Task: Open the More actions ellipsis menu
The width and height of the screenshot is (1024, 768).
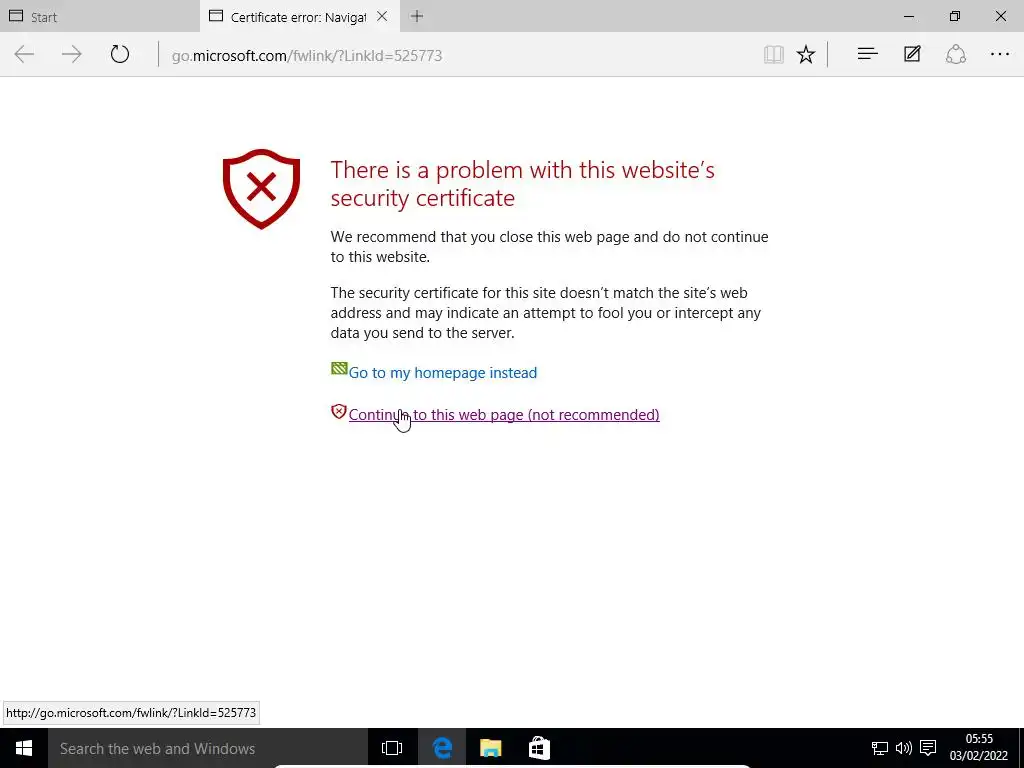Action: pos(1000,54)
